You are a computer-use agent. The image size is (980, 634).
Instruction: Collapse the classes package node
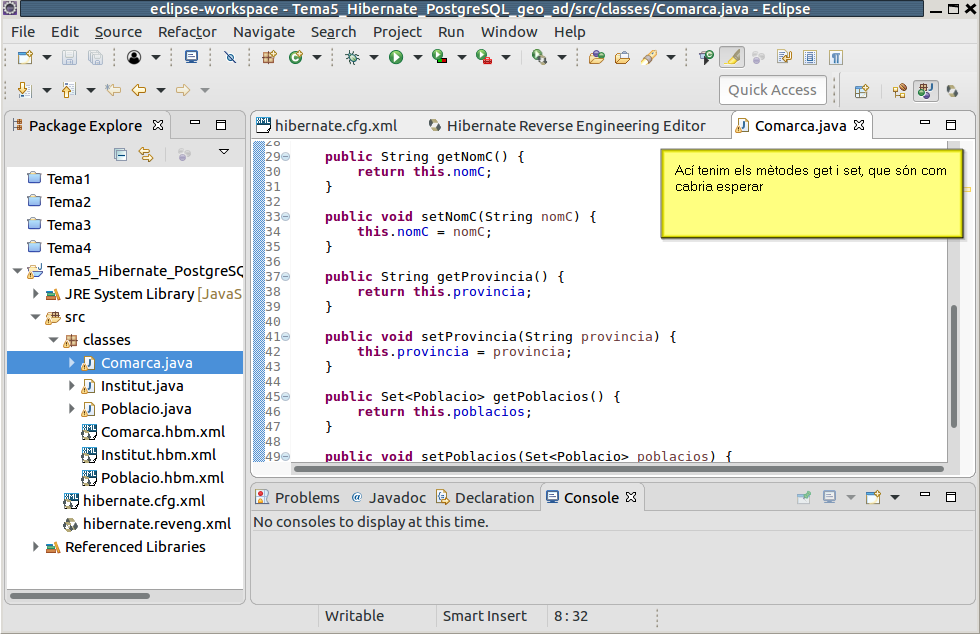54,340
